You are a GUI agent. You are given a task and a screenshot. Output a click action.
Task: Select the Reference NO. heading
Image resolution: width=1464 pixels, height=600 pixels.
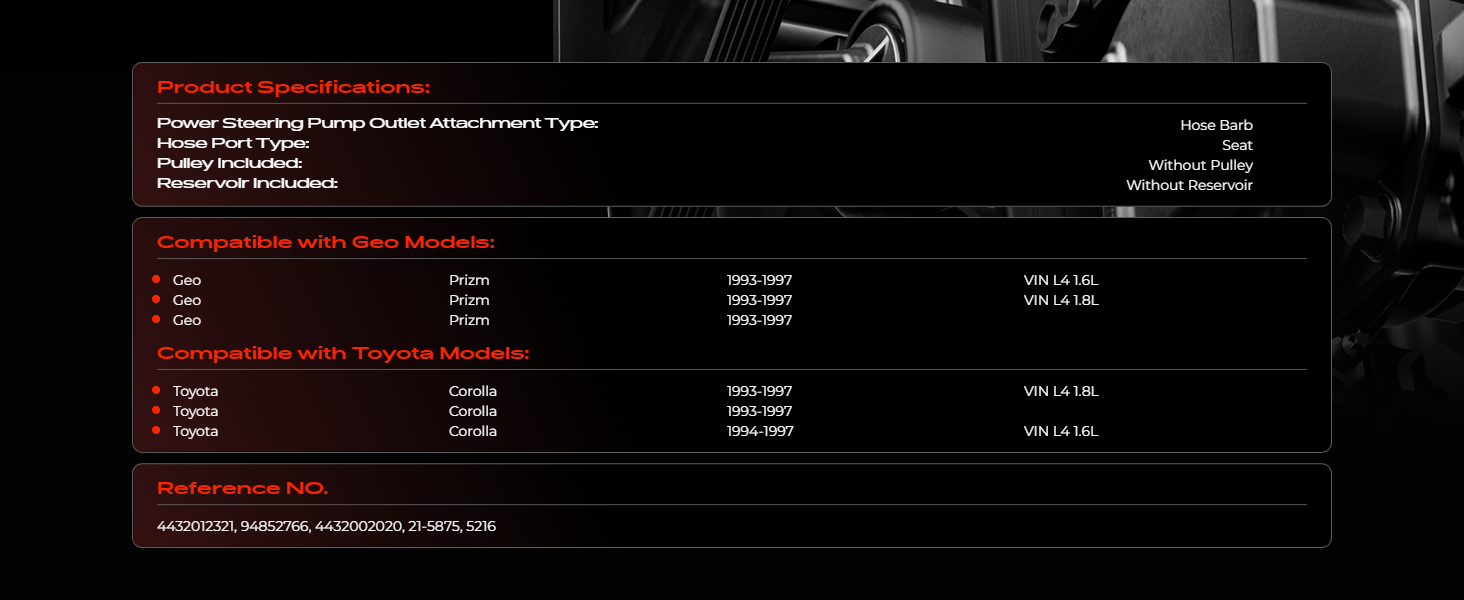(x=242, y=488)
